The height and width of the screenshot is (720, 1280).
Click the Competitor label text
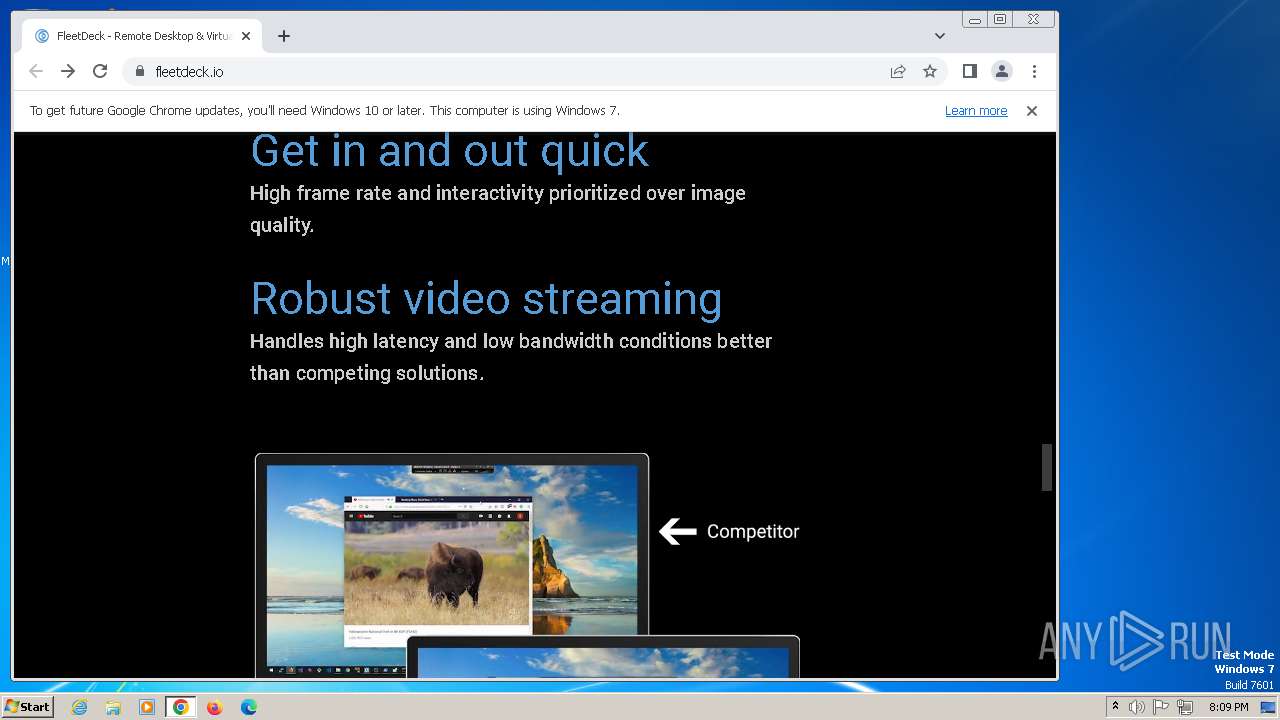tap(753, 532)
